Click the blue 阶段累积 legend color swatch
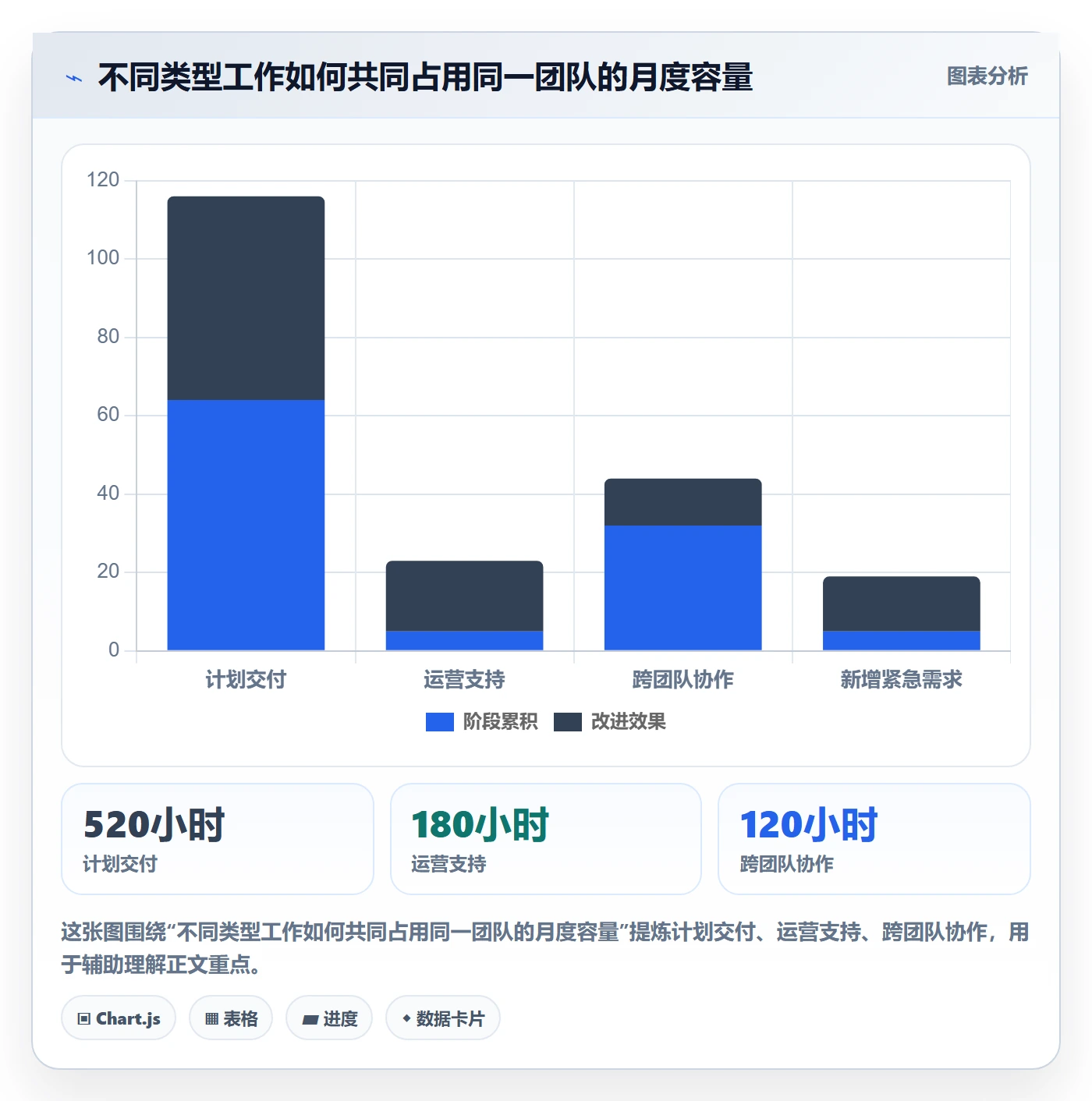 click(x=439, y=722)
